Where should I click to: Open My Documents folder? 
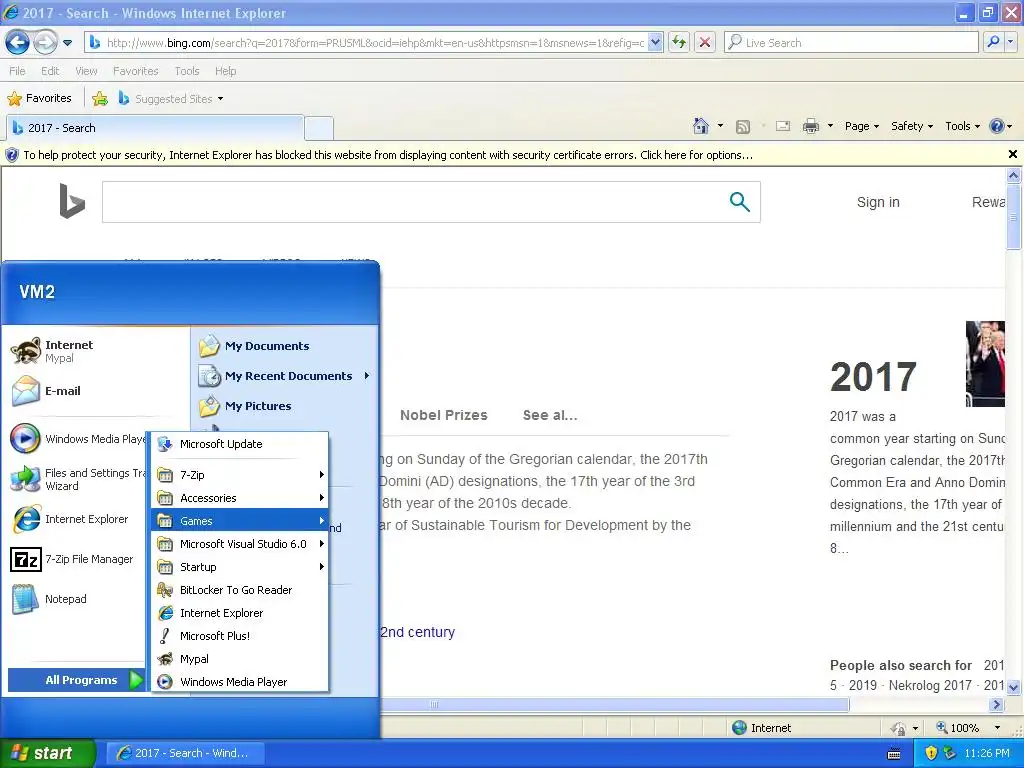coord(285,346)
